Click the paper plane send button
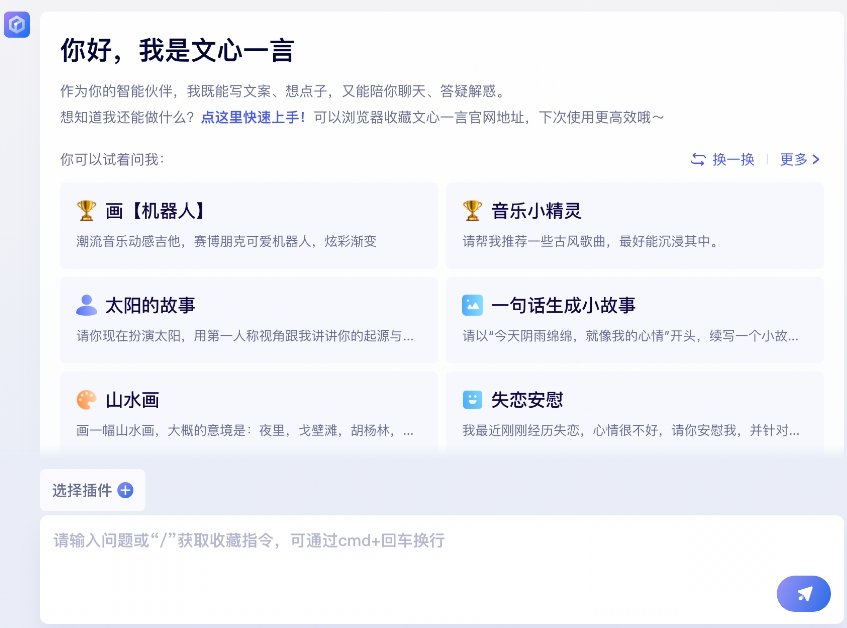Screen dimensions: 847x628 803,594
